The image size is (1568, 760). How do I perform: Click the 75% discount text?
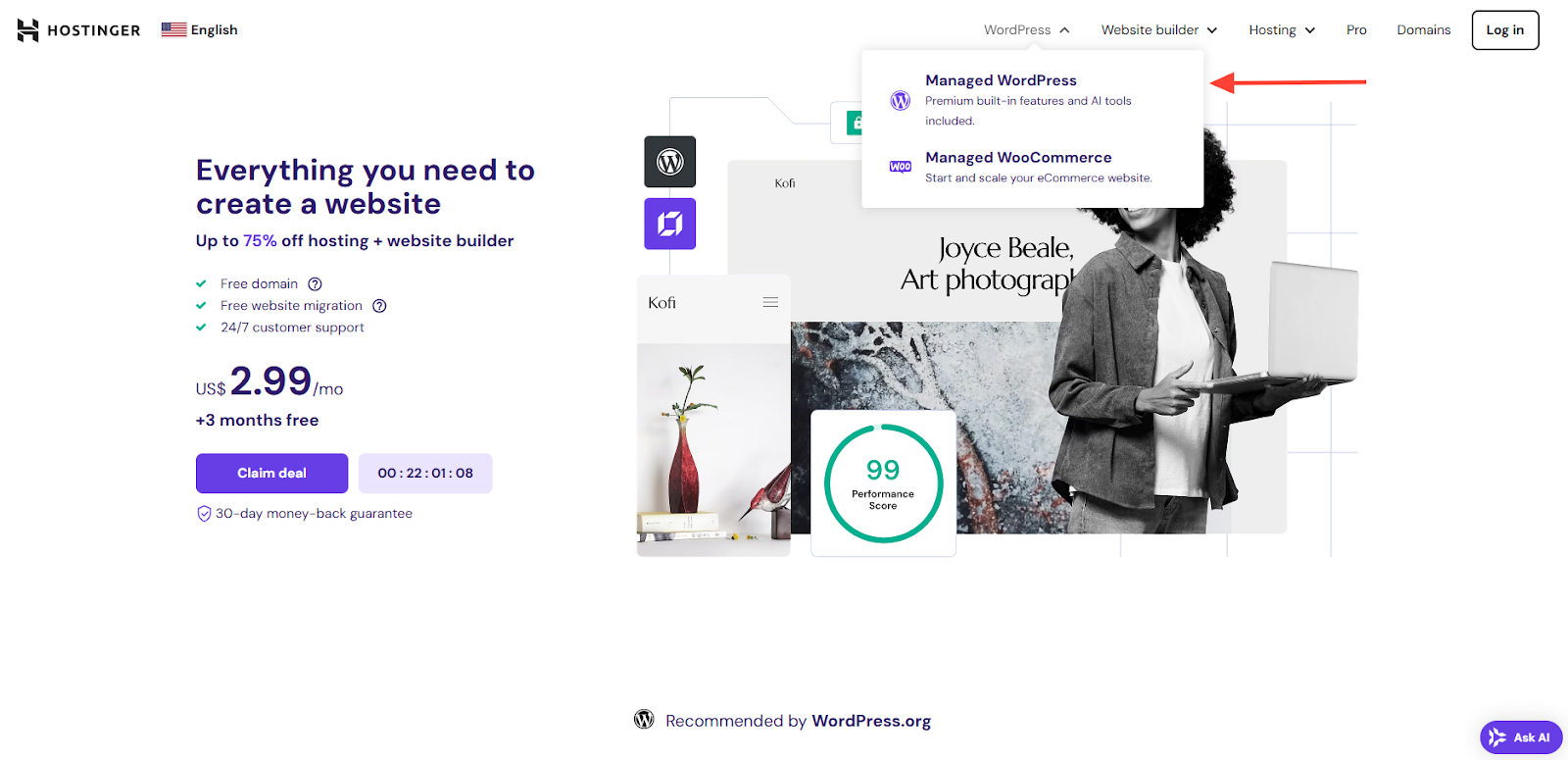coord(260,240)
